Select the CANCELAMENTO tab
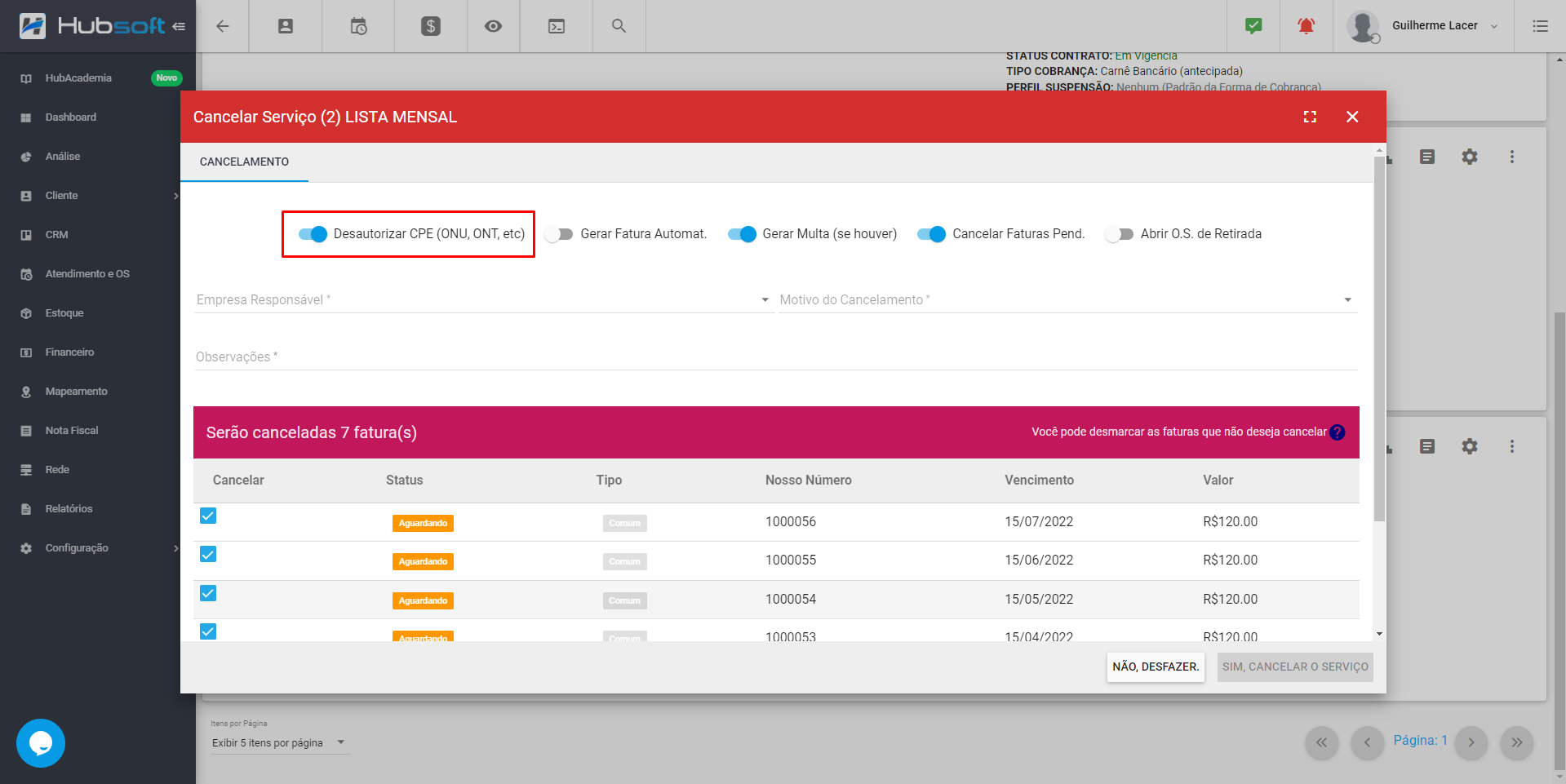The width and height of the screenshot is (1566, 784). click(244, 162)
